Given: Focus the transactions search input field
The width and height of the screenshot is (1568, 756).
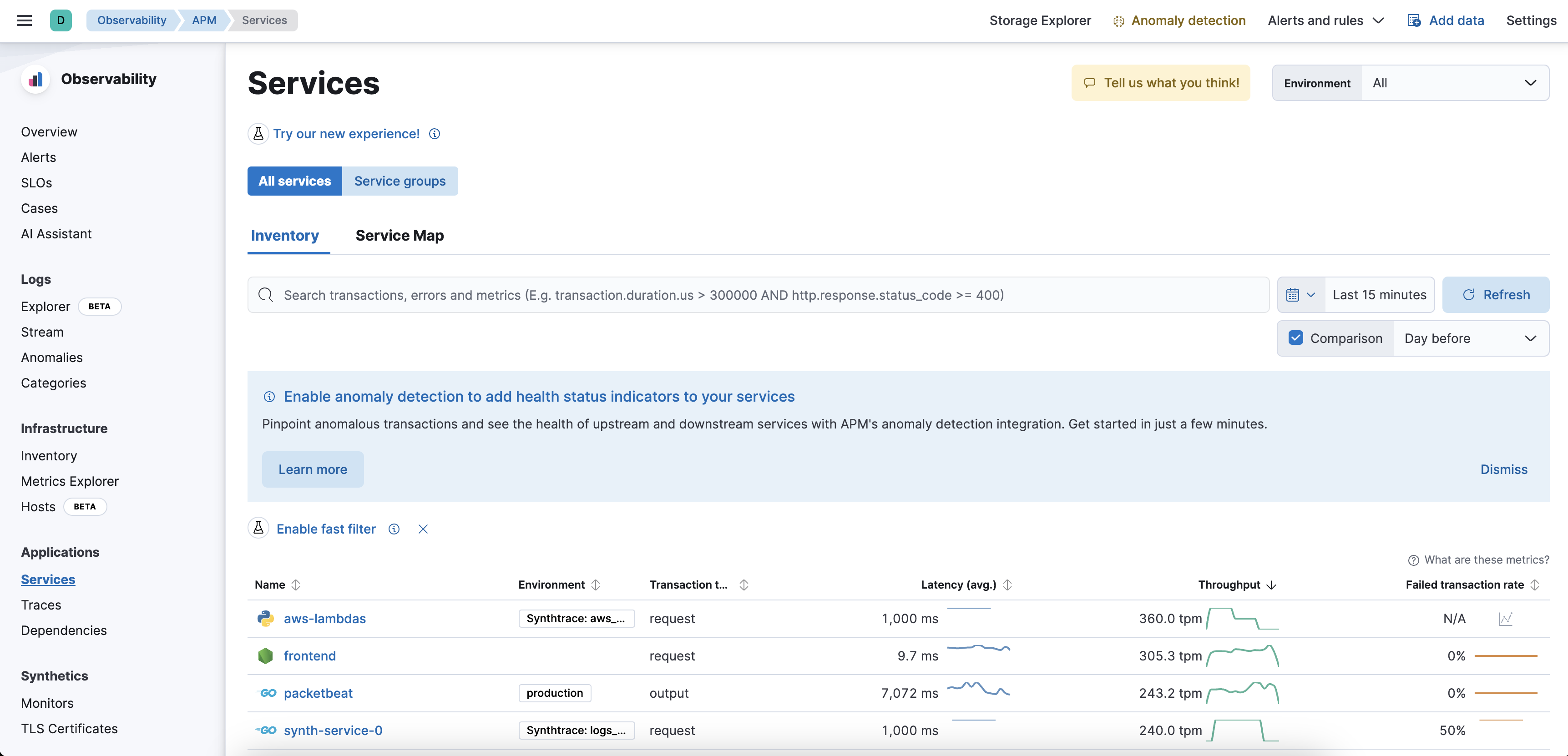Looking at the screenshot, I should point(758,295).
